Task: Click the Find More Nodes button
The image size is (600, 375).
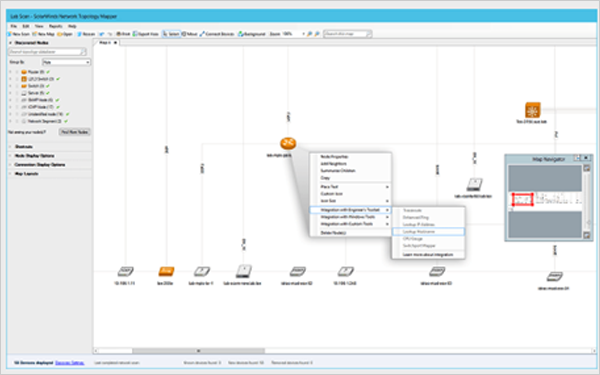Action: [75, 132]
